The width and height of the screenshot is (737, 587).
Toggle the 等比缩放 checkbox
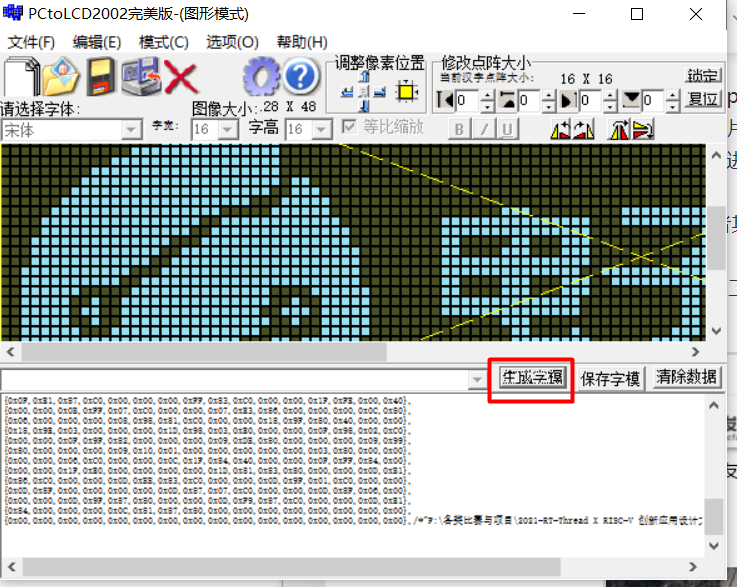348,126
